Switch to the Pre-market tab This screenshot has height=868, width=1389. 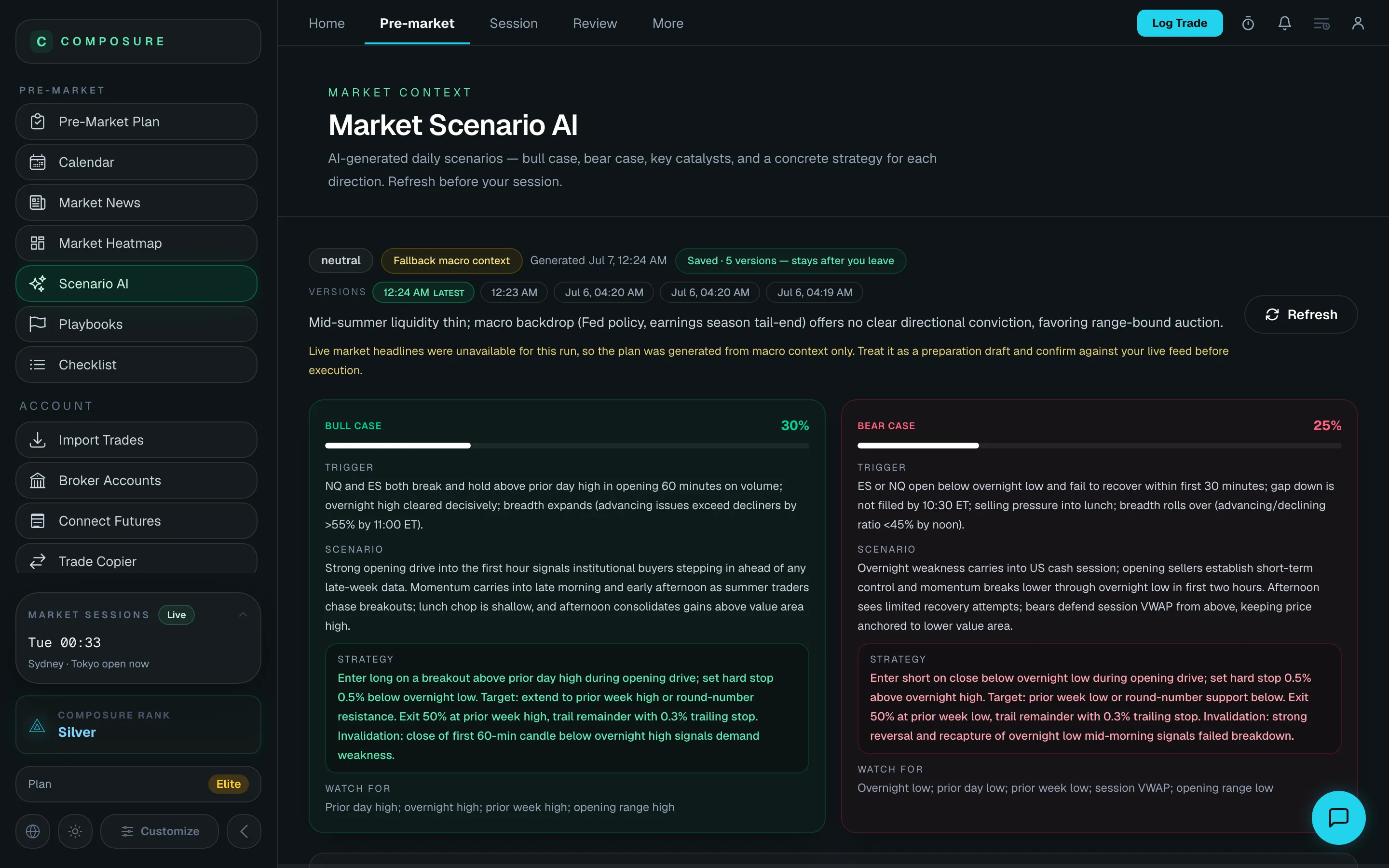pyautogui.click(x=417, y=24)
